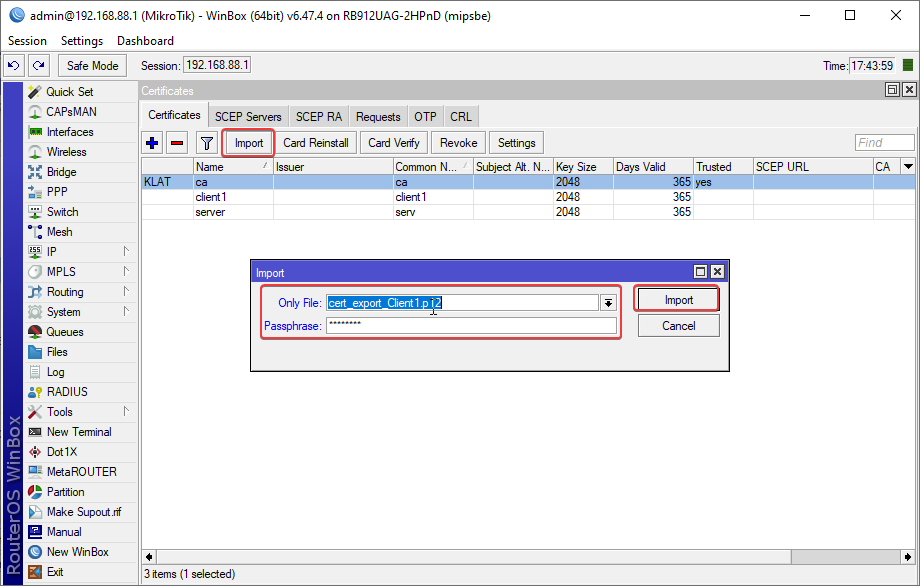Click the Revoke button
This screenshot has width=920, height=586.
pos(459,143)
